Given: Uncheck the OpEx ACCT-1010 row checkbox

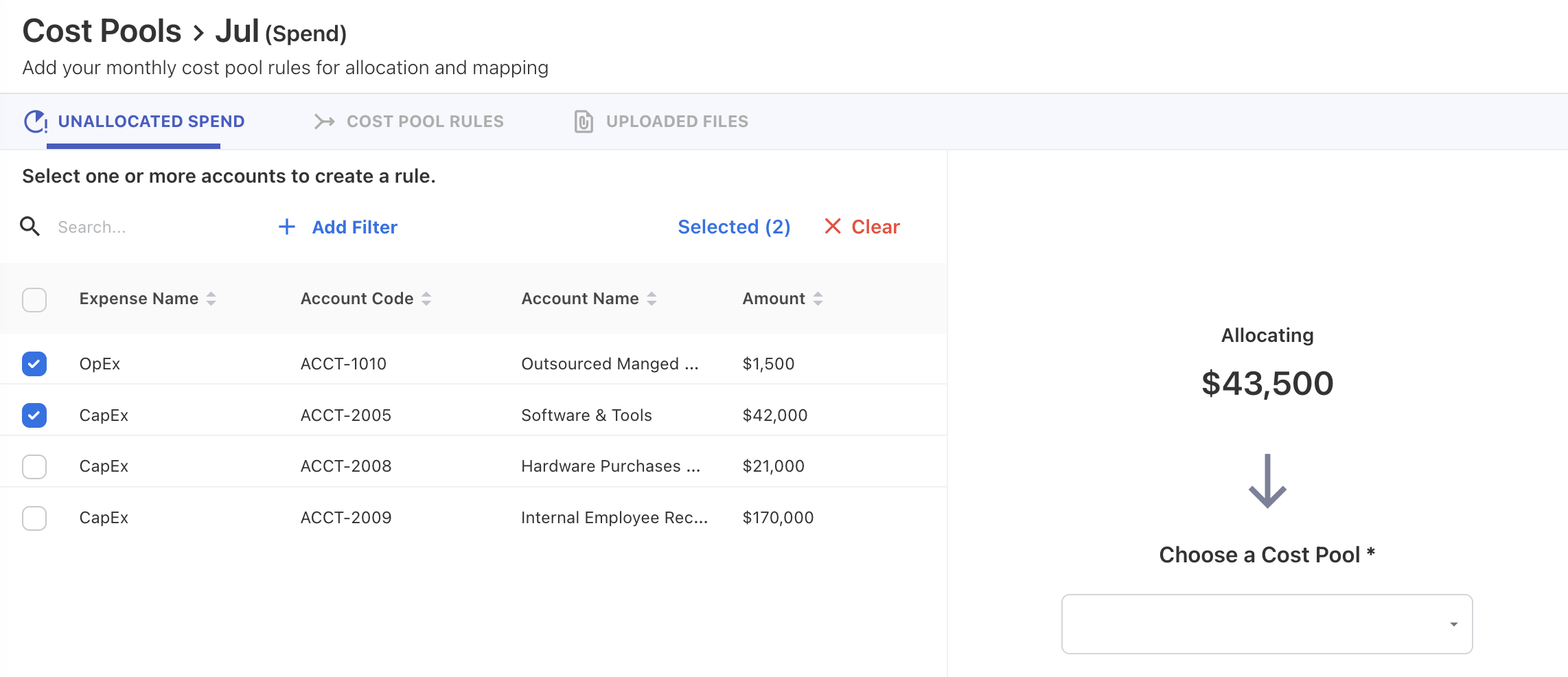Looking at the screenshot, I should pos(34,364).
